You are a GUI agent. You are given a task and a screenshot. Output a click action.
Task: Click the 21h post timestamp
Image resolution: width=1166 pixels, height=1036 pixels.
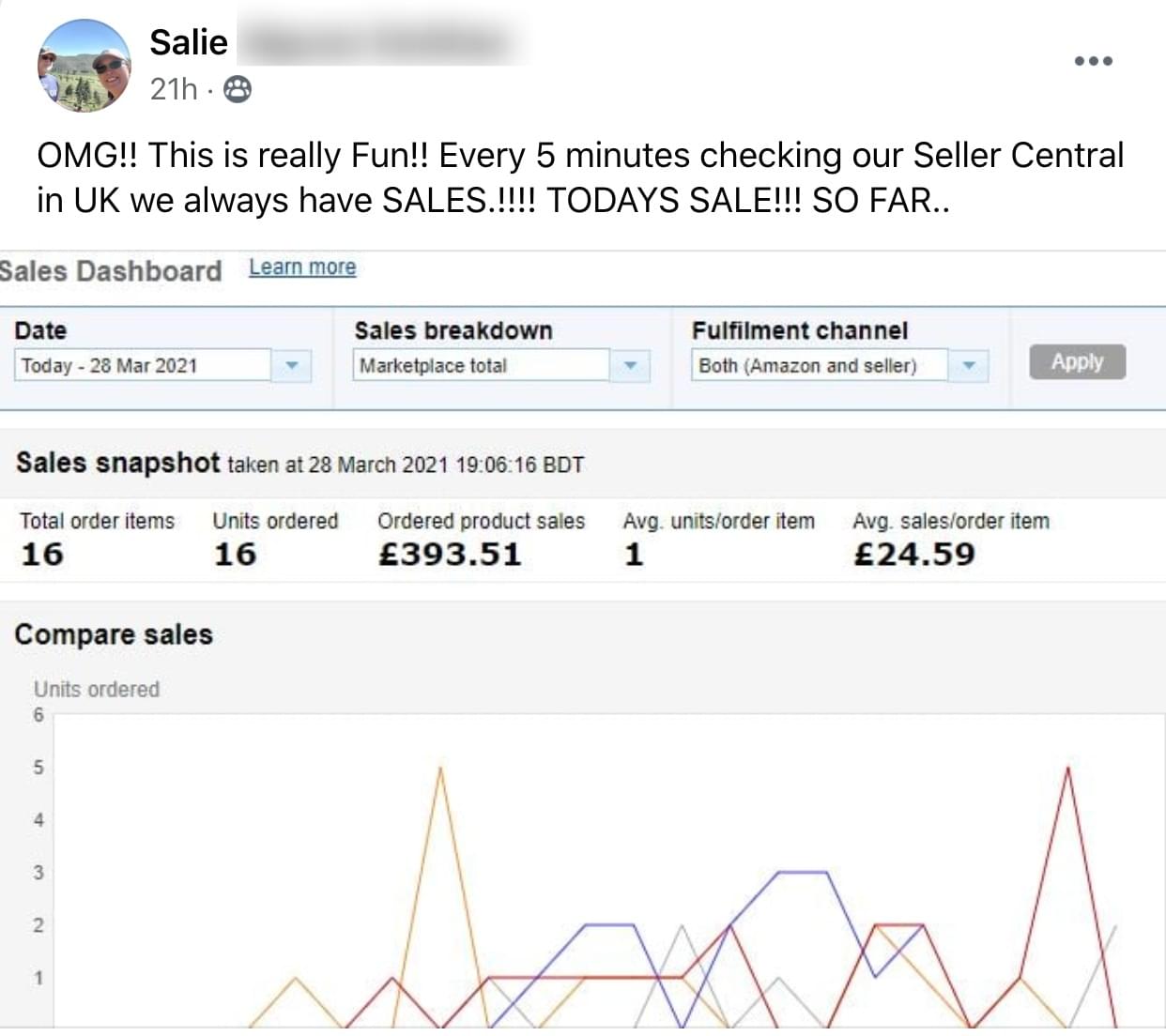[x=174, y=89]
